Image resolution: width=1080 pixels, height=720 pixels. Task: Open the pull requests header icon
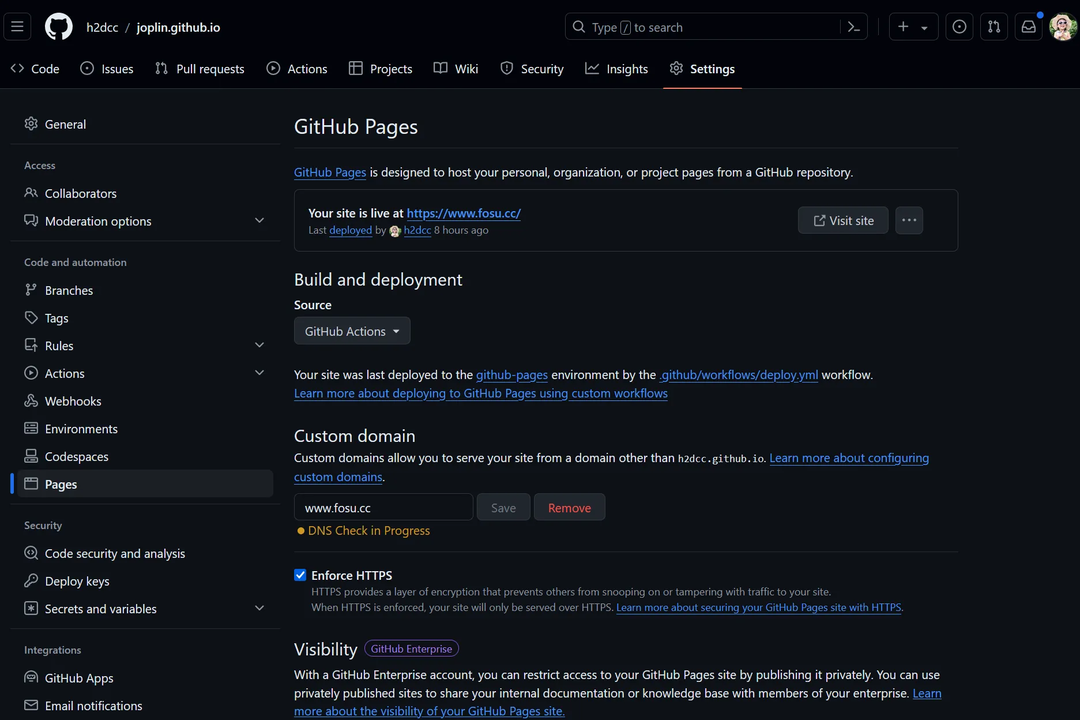[x=994, y=27]
